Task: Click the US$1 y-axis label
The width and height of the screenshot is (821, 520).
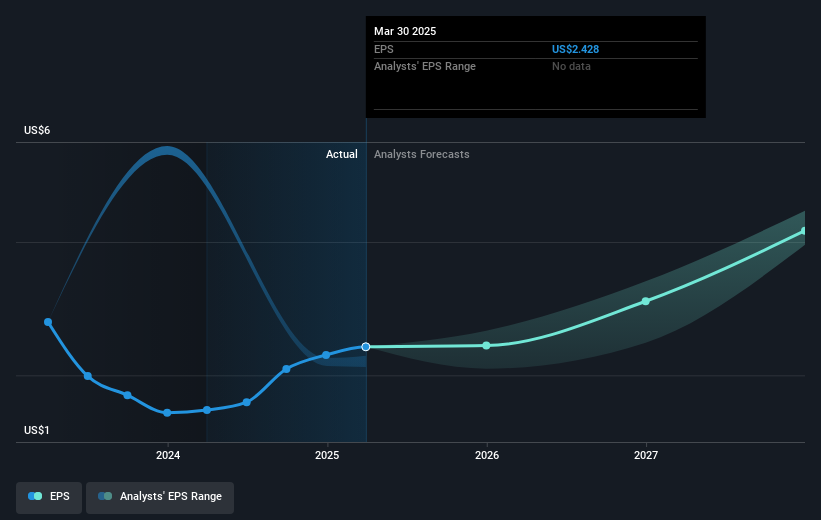Action: (x=36, y=430)
